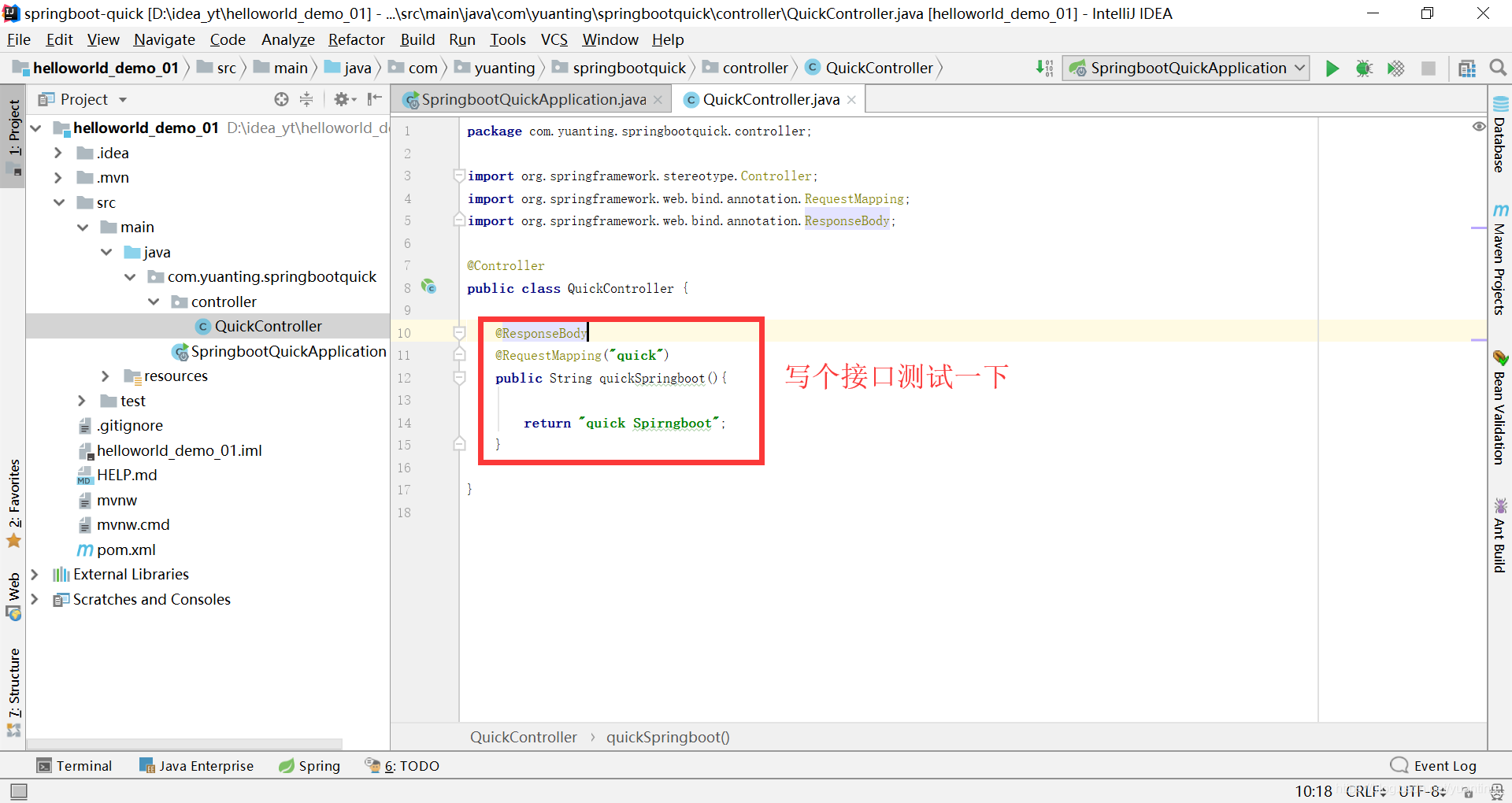The width and height of the screenshot is (1512, 803).
Task: Click the lock read-only status icon
Action: coord(1468,792)
